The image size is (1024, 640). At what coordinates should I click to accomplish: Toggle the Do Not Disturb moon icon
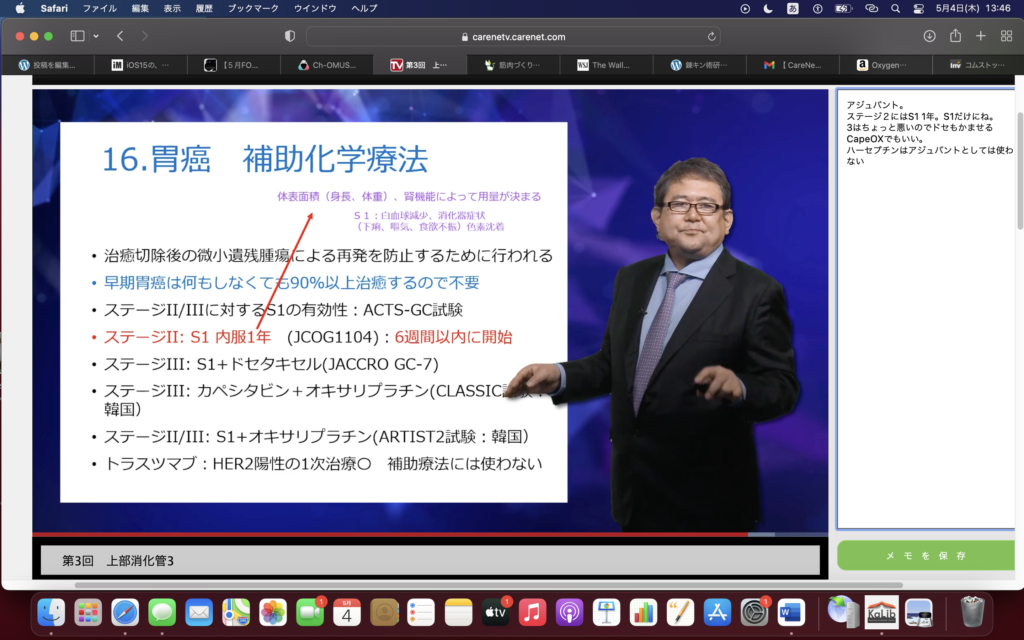point(768,8)
